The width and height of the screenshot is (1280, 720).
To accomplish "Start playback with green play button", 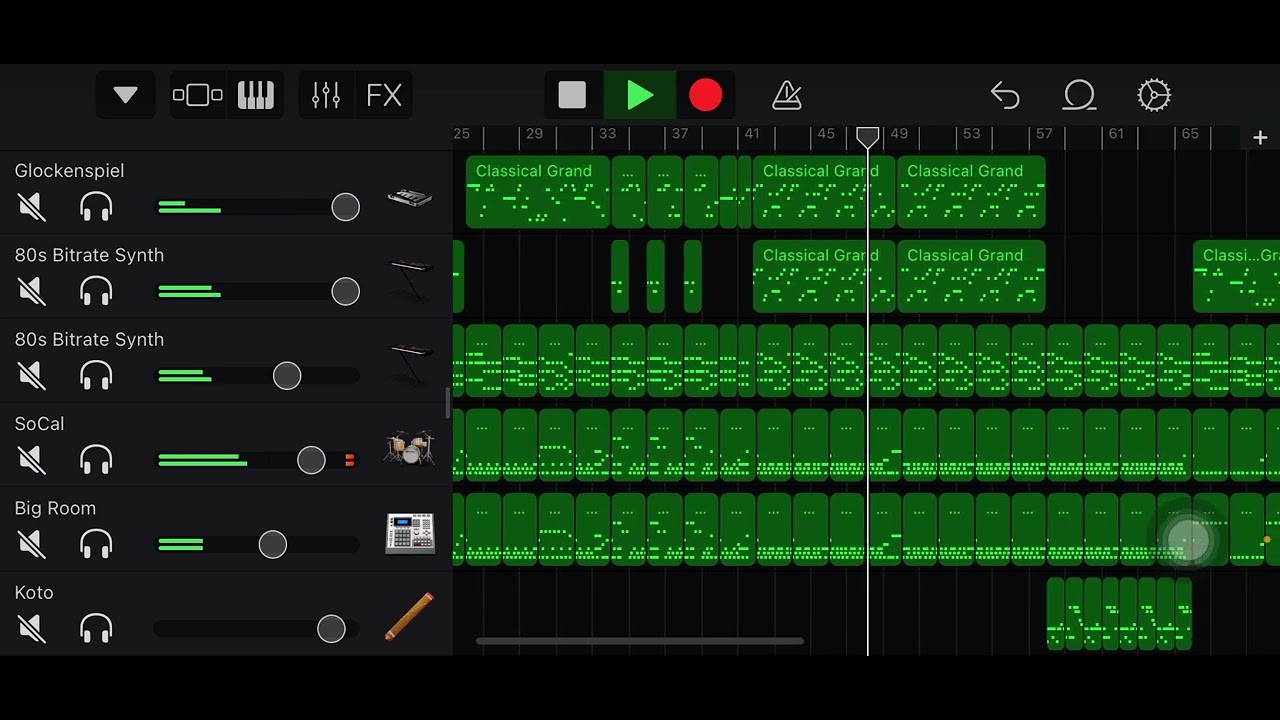I will coord(640,95).
